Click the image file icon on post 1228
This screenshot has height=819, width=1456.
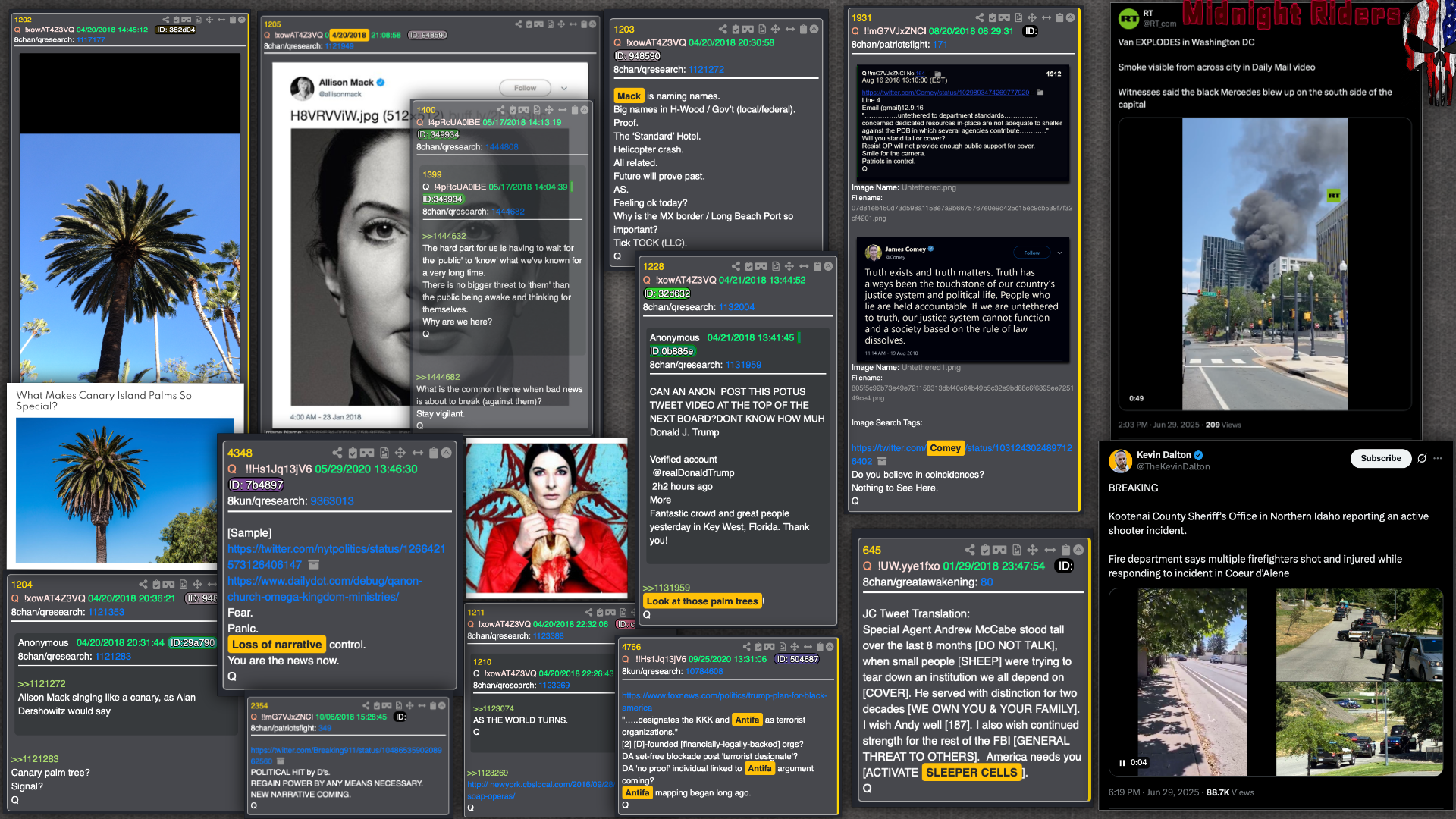[x=776, y=266]
